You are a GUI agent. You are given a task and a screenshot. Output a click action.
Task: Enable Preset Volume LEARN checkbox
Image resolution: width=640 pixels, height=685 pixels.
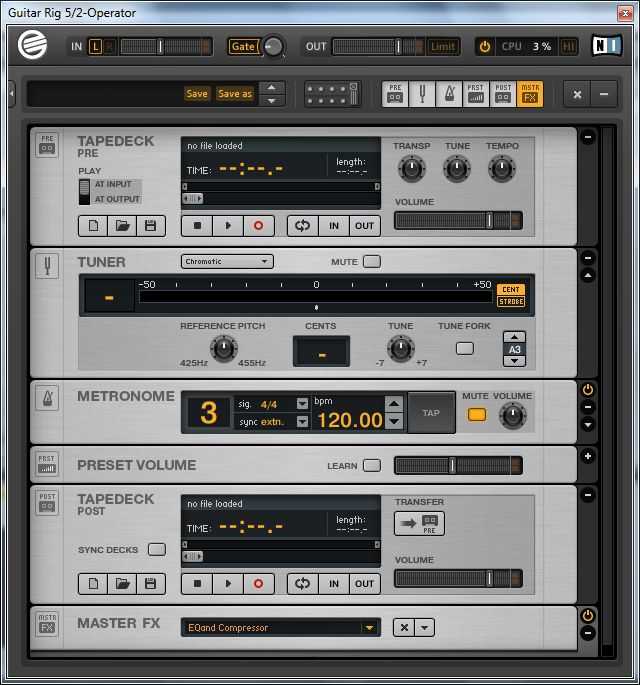[372, 465]
